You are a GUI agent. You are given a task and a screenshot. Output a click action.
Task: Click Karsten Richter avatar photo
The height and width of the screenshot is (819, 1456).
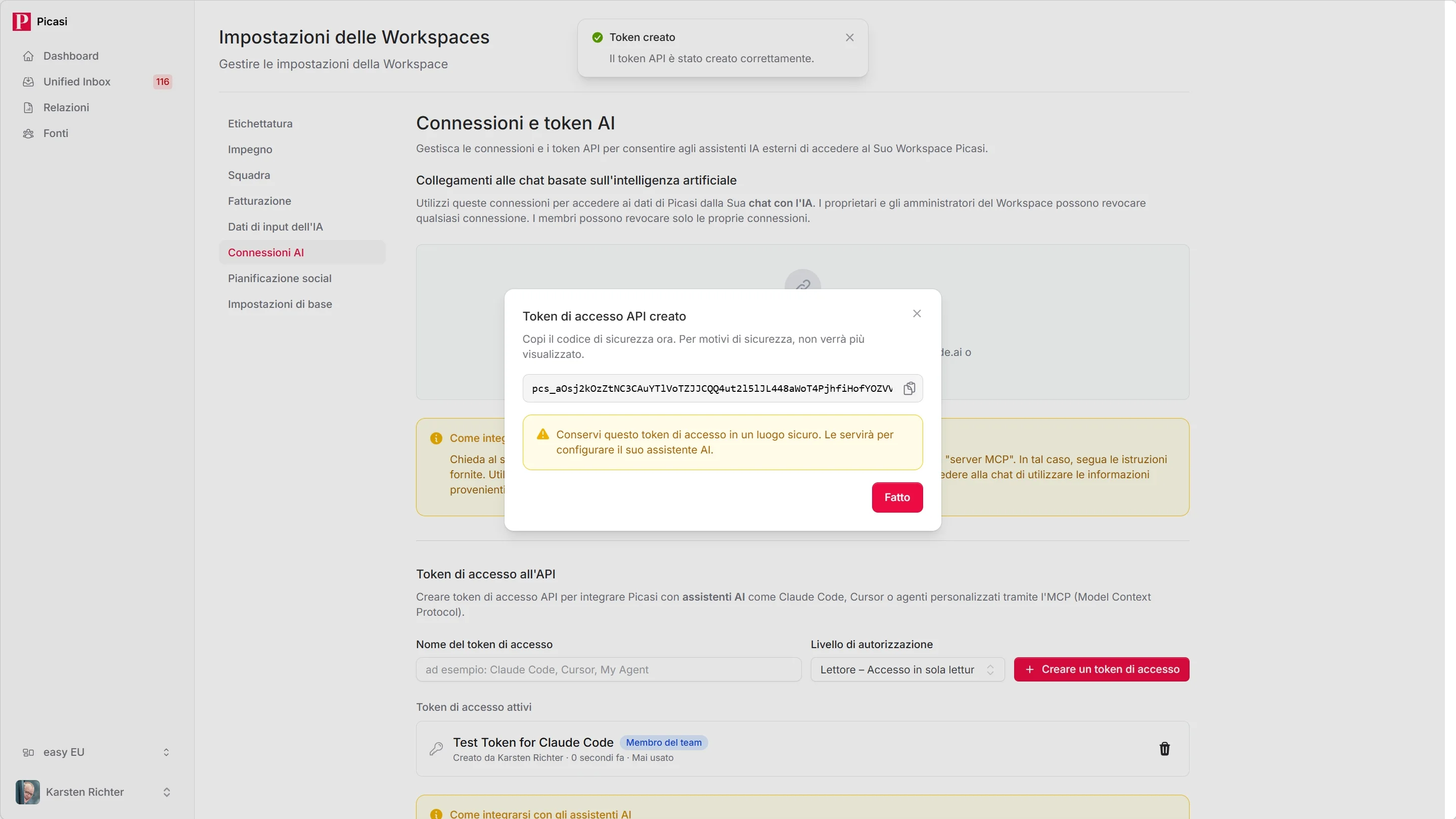point(28,792)
